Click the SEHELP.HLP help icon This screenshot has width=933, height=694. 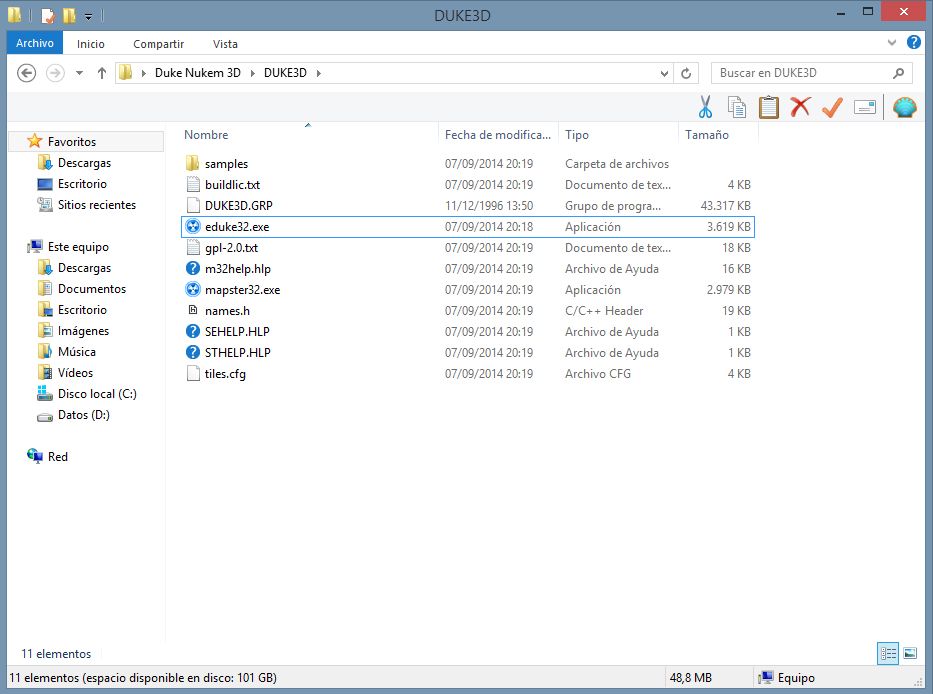(193, 332)
